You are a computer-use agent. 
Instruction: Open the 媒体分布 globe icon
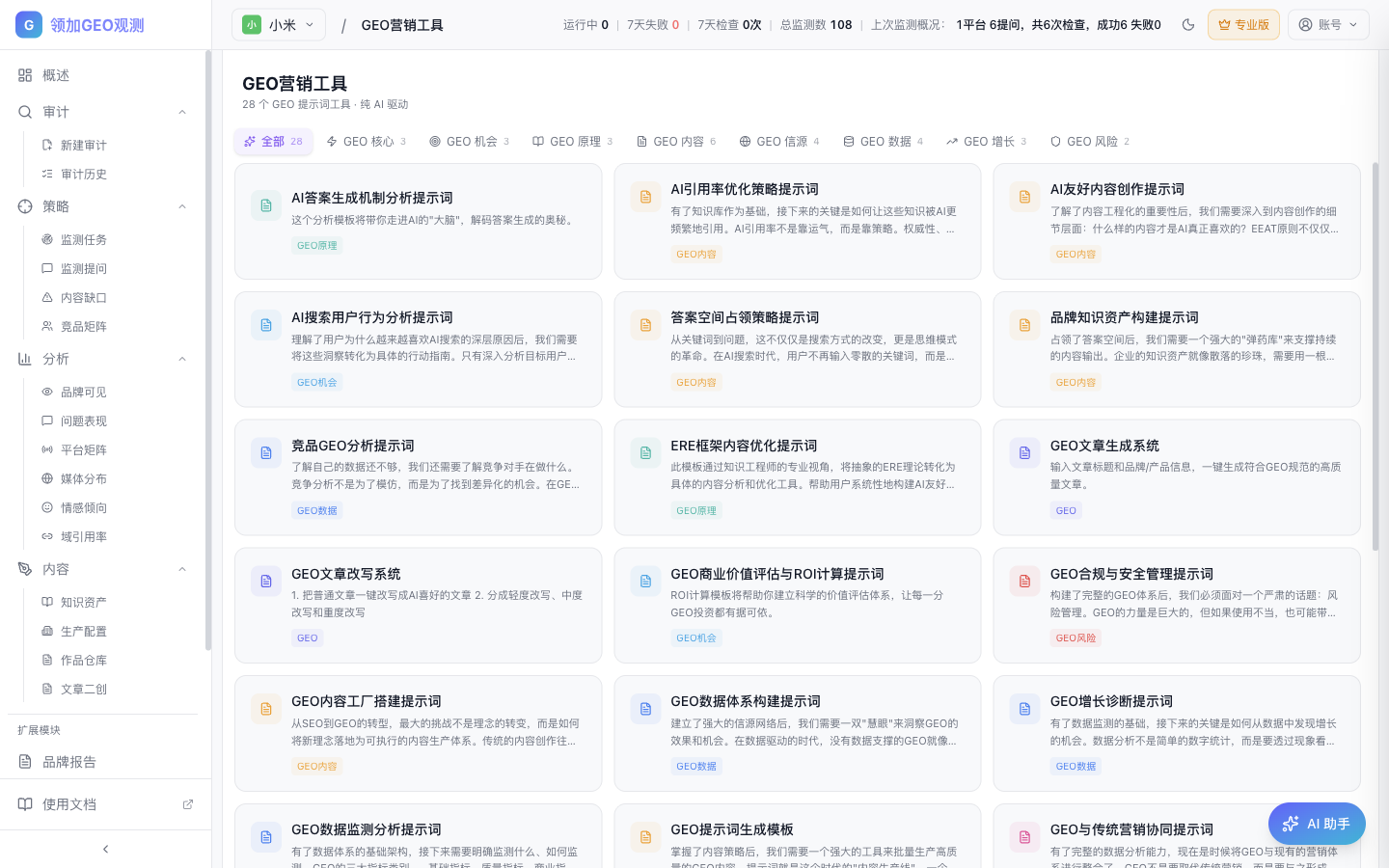47,478
